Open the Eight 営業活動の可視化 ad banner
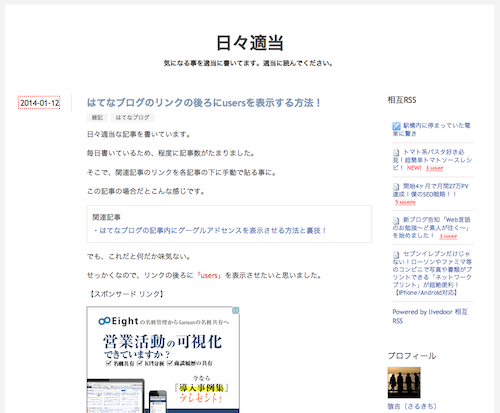Image resolution: width=500 pixels, height=413 pixels. point(163,360)
